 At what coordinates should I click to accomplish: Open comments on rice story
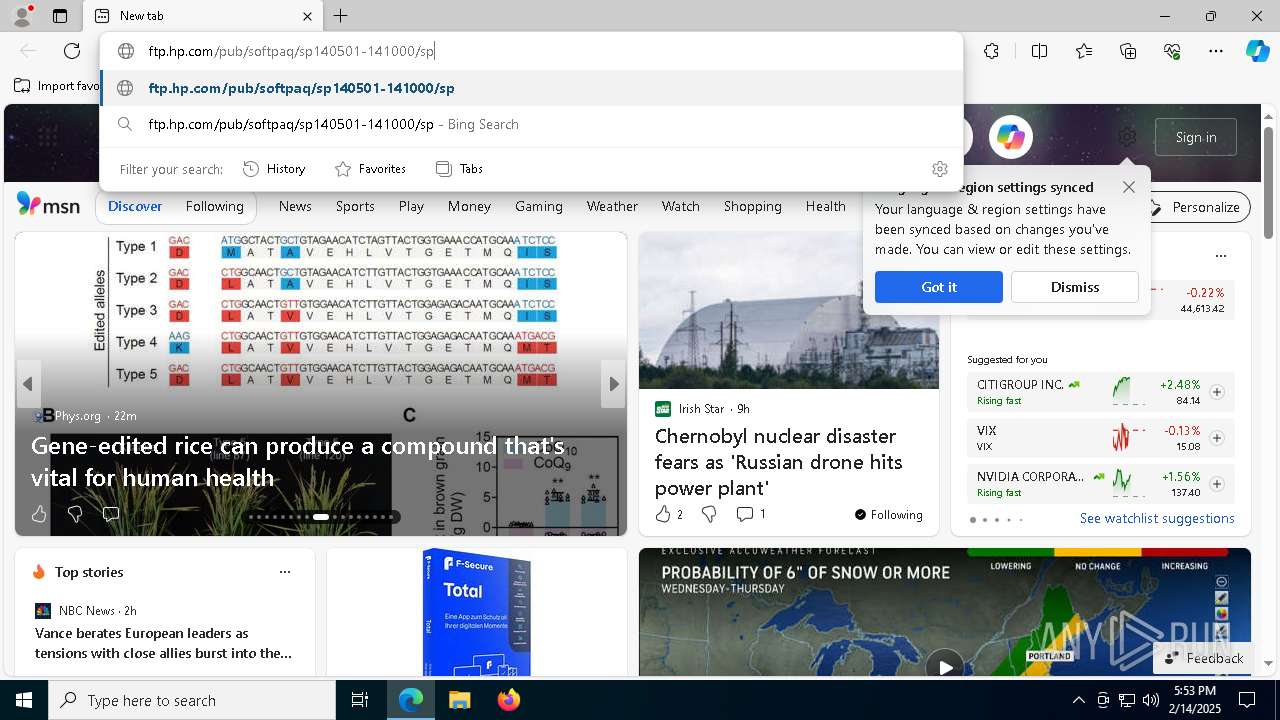click(x=111, y=514)
